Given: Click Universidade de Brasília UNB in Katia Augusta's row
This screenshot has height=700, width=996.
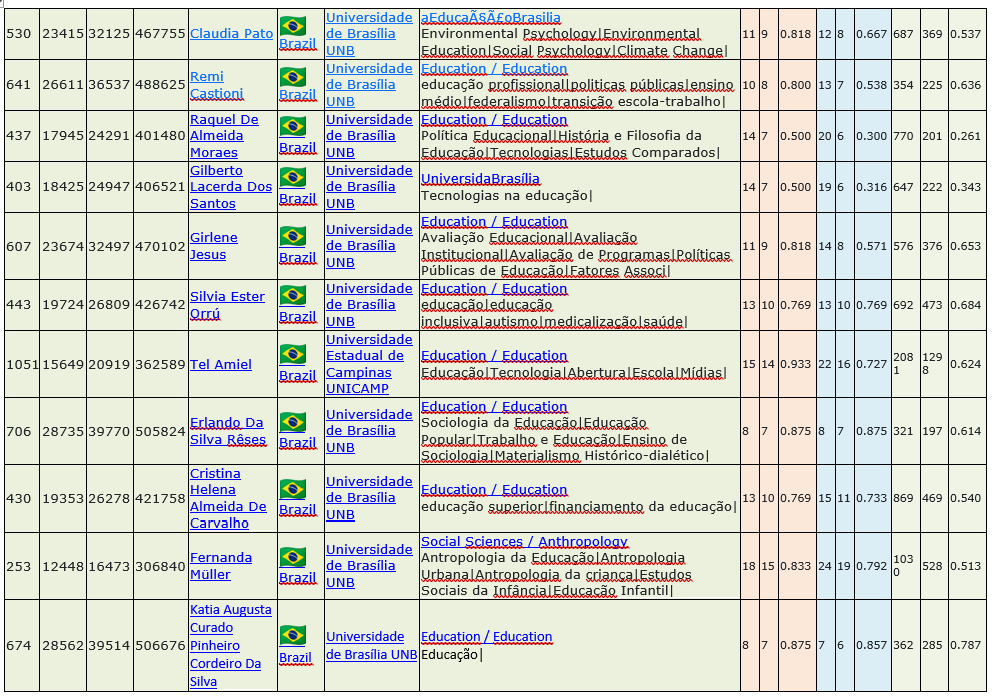Looking at the screenshot, I should [x=372, y=645].
